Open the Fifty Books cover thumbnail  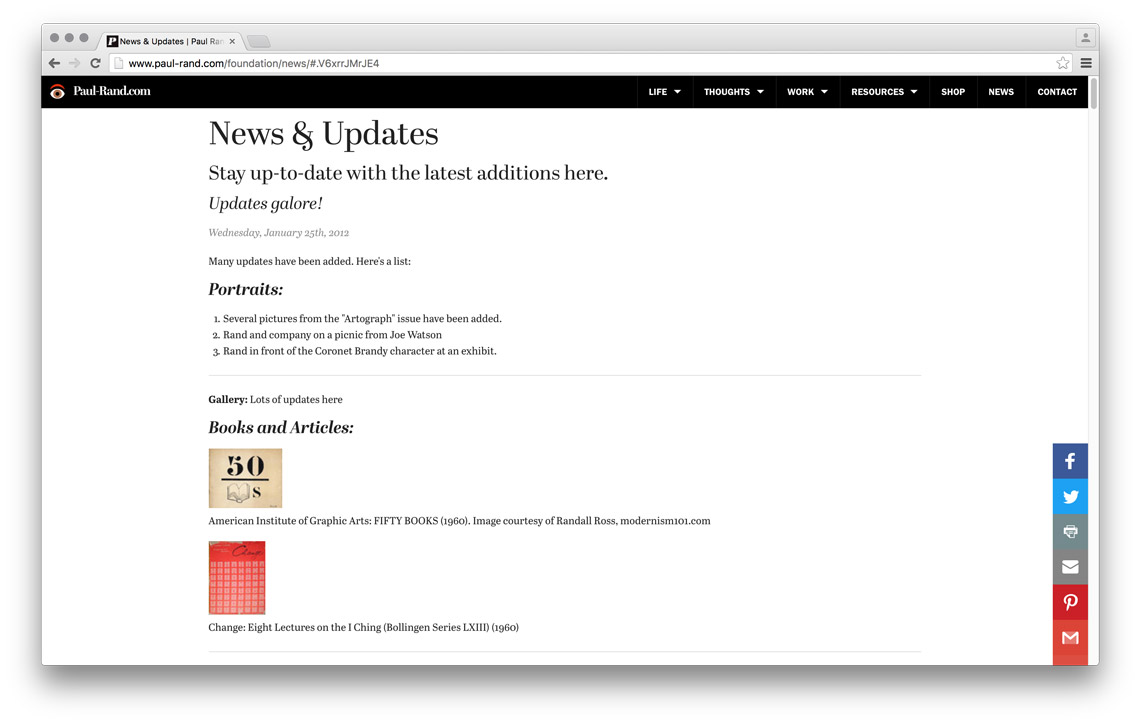tap(245, 478)
